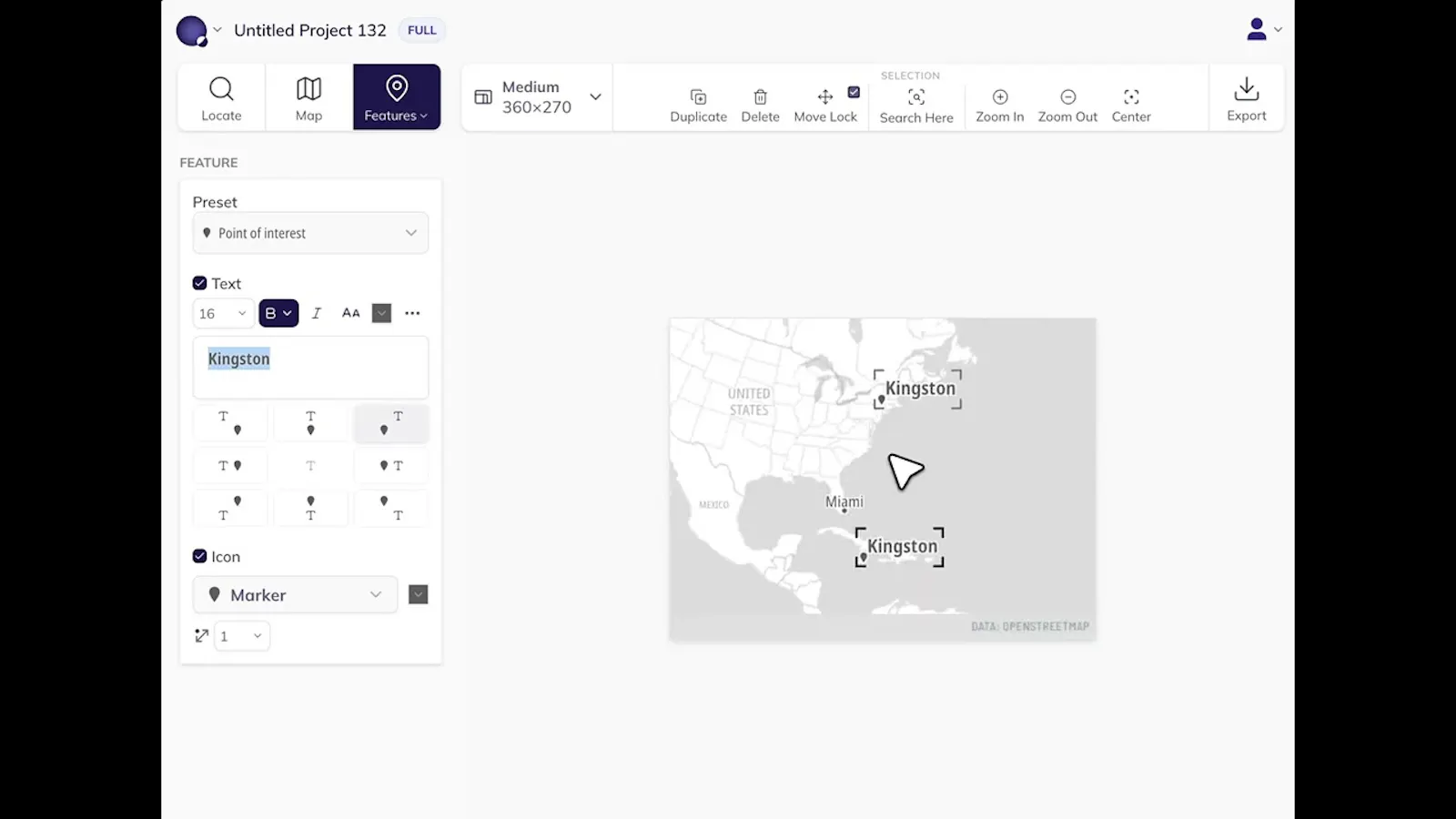This screenshot has height=819, width=1456.
Task: Set label position left of marker
Action: tap(230, 465)
